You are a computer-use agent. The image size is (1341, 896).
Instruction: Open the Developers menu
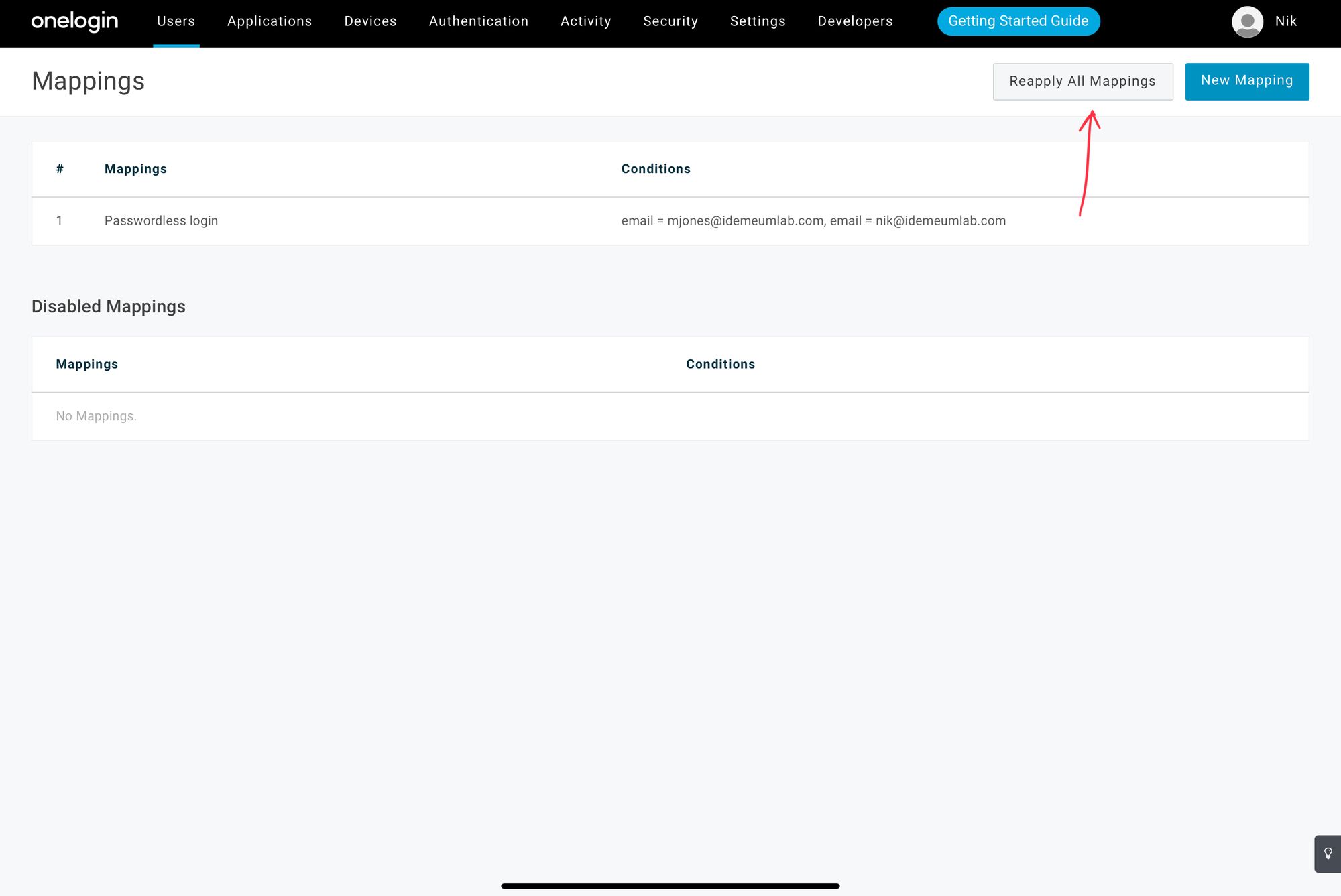855,21
